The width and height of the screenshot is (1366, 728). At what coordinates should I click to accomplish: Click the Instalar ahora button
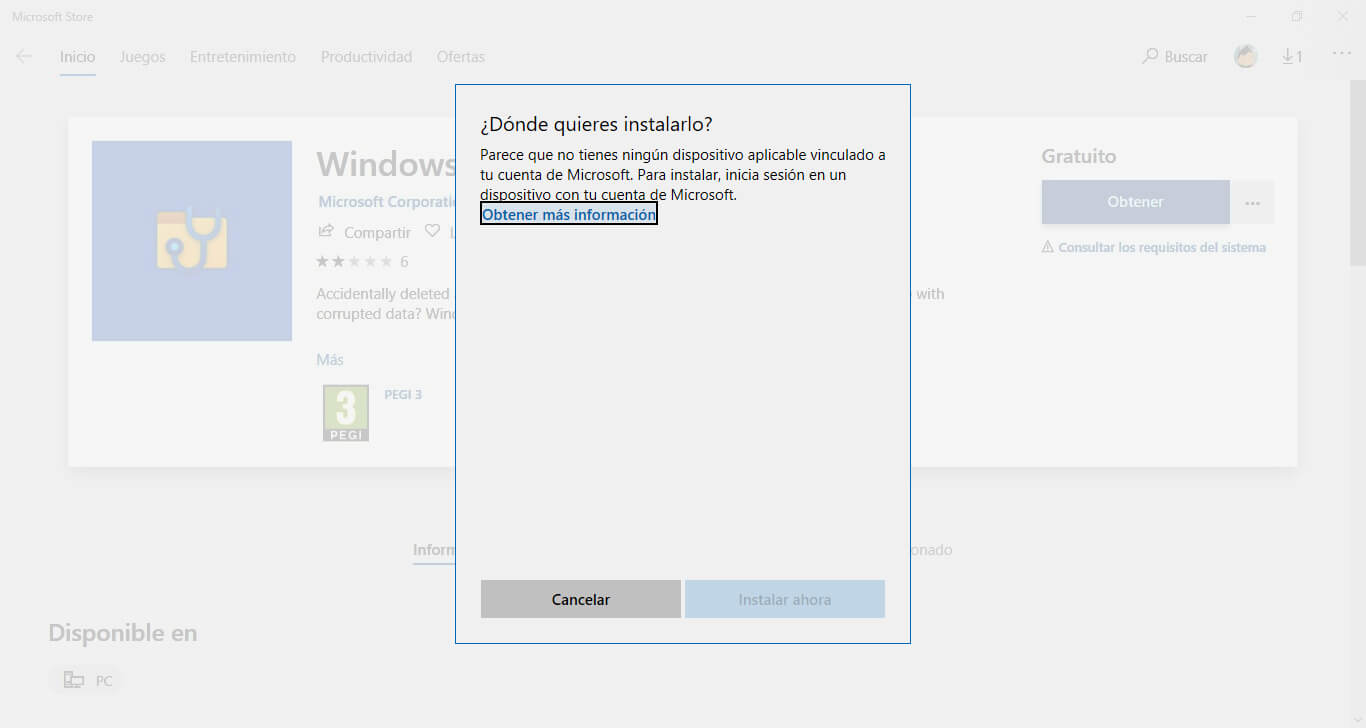[x=785, y=599]
